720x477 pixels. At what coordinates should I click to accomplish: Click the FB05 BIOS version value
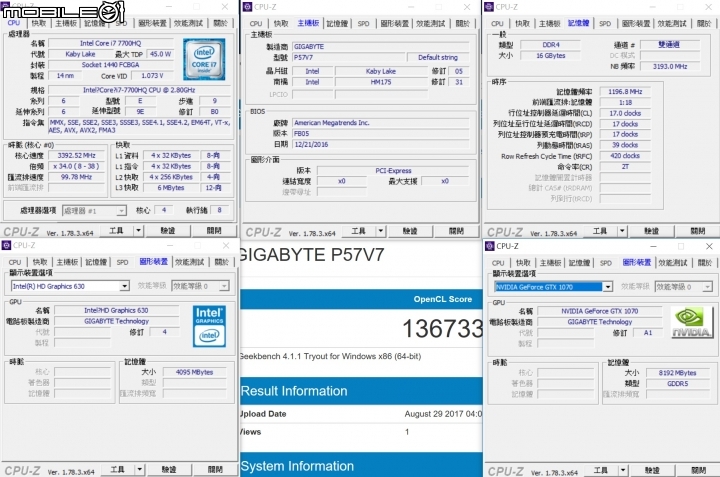381,134
